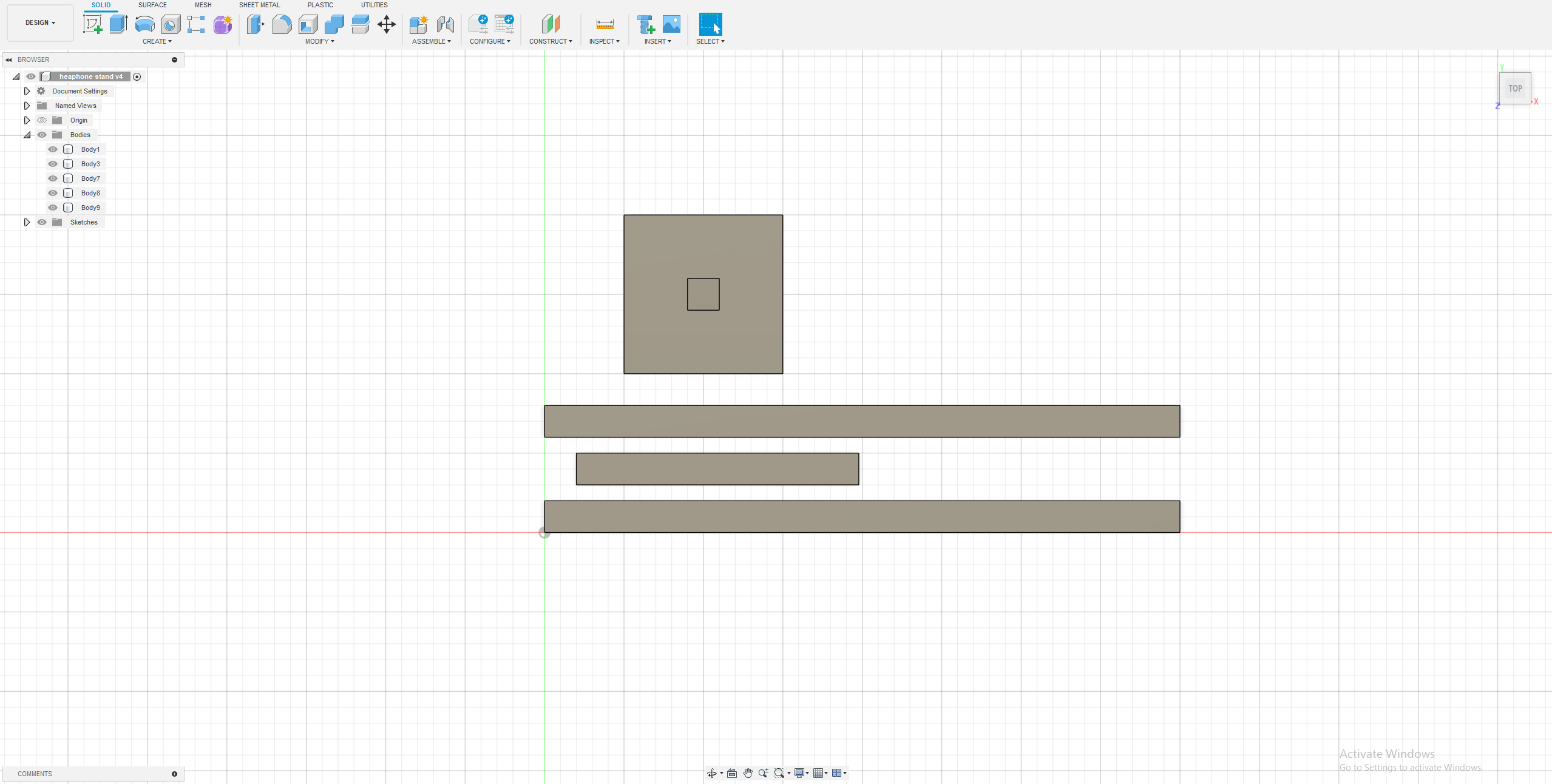This screenshot has height=784, width=1552.
Task: Click the Configuration Table icon
Action: click(x=504, y=24)
